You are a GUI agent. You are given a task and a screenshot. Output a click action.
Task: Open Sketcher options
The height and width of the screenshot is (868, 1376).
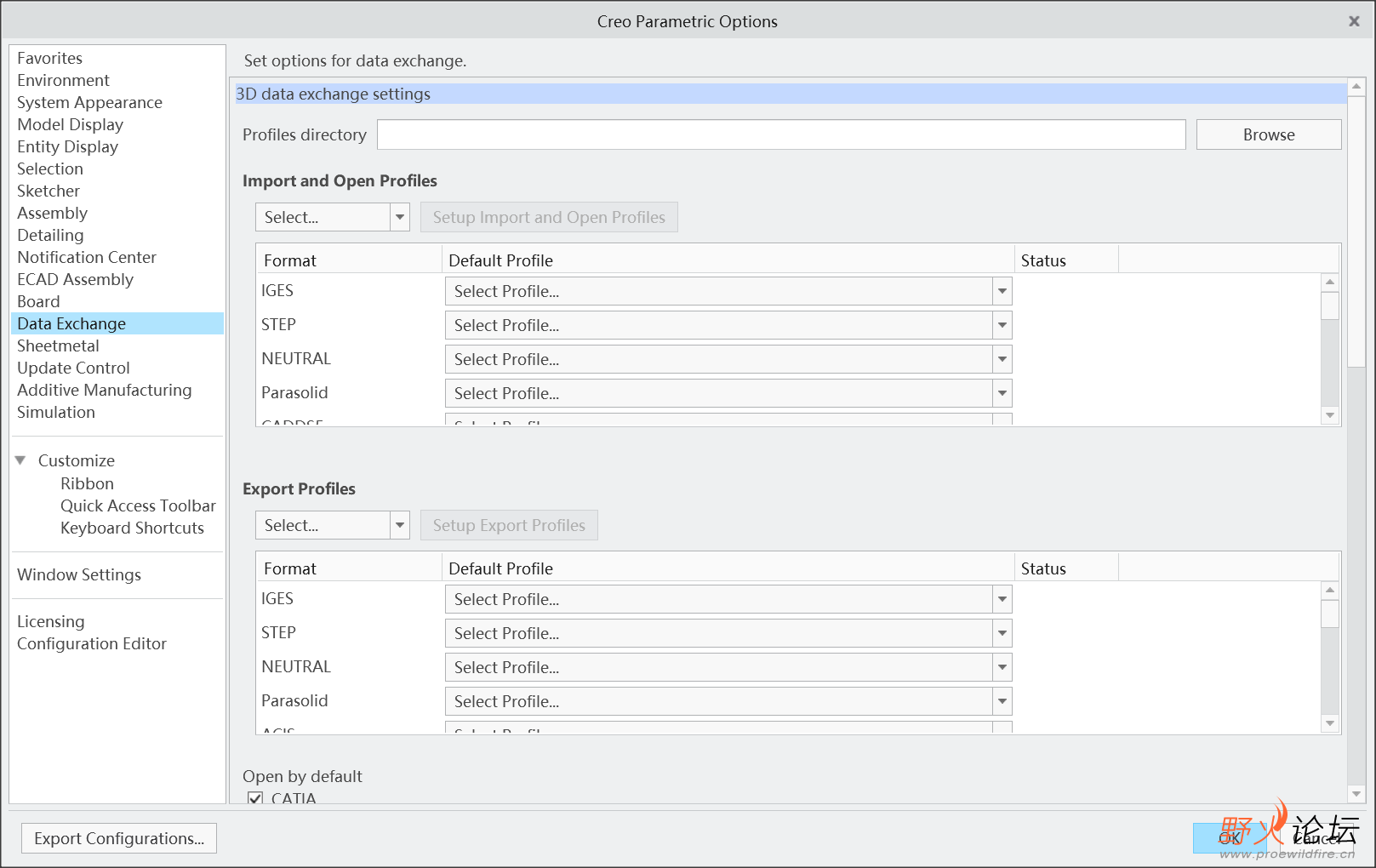(x=49, y=191)
